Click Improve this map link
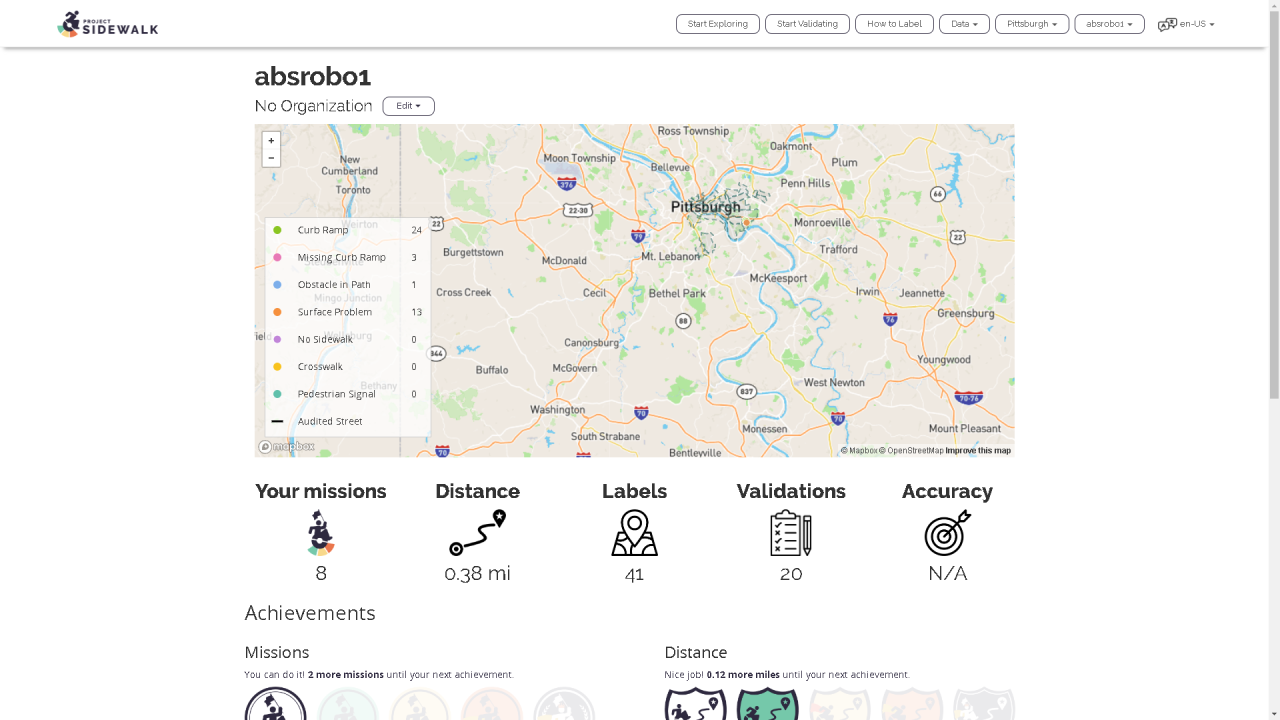1280x720 pixels. tap(978, 451)
